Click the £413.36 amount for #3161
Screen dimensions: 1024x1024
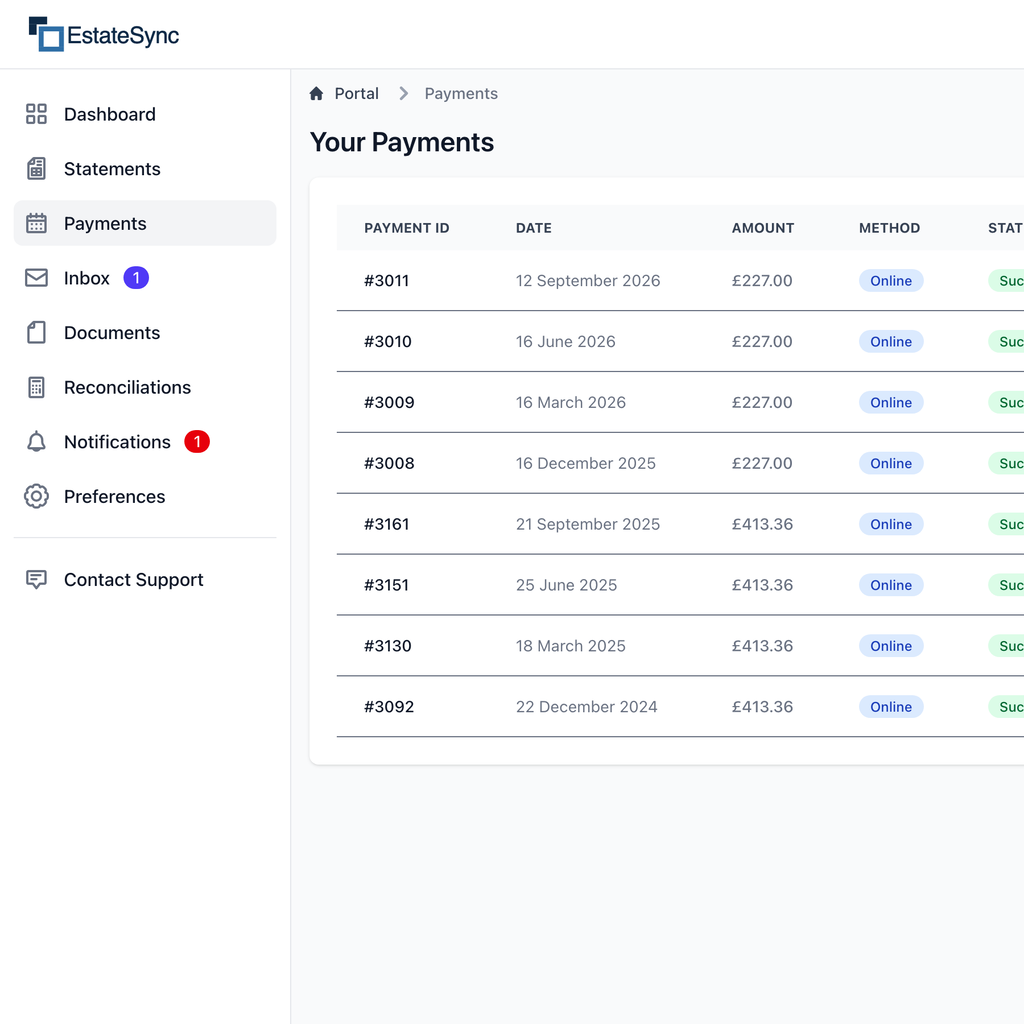pyautogui.click(x=762, y=524)
